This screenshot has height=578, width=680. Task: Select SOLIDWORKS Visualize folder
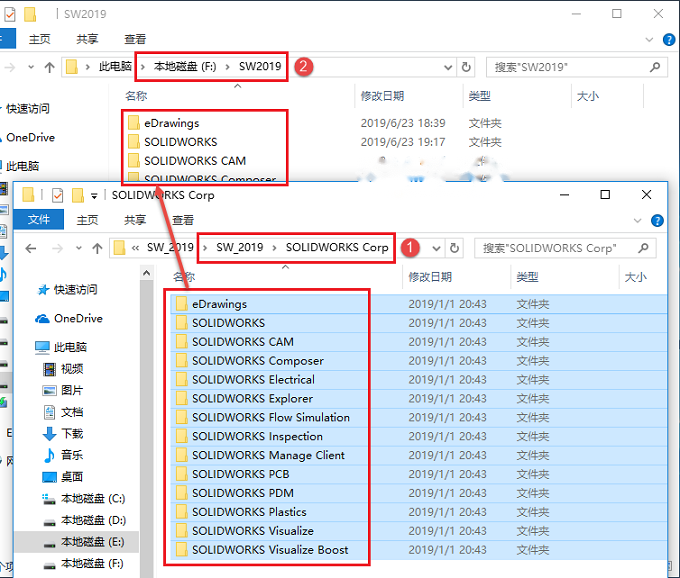coord(252,531)
